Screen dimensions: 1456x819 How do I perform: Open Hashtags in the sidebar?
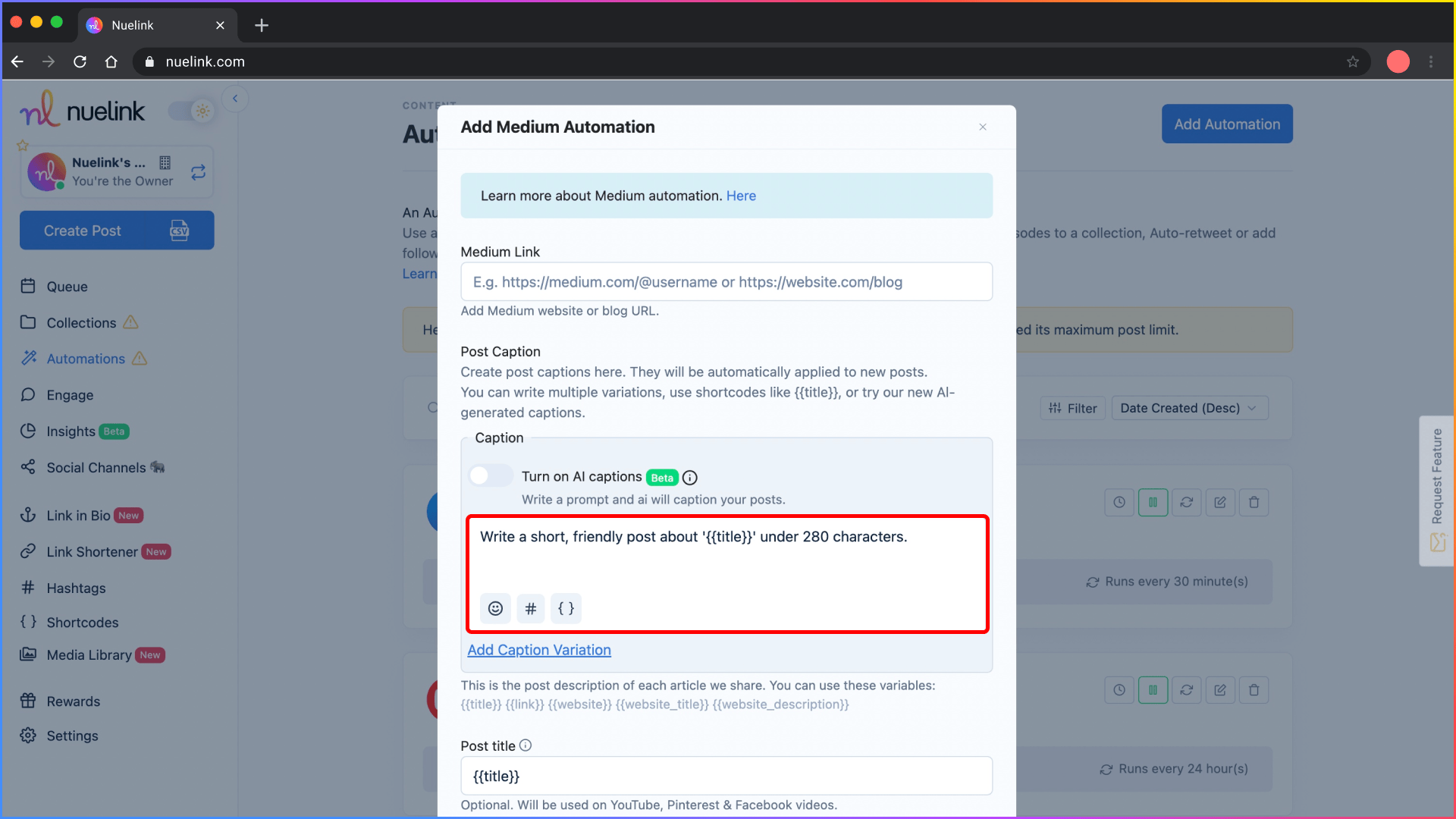click(x=76, y=588)
